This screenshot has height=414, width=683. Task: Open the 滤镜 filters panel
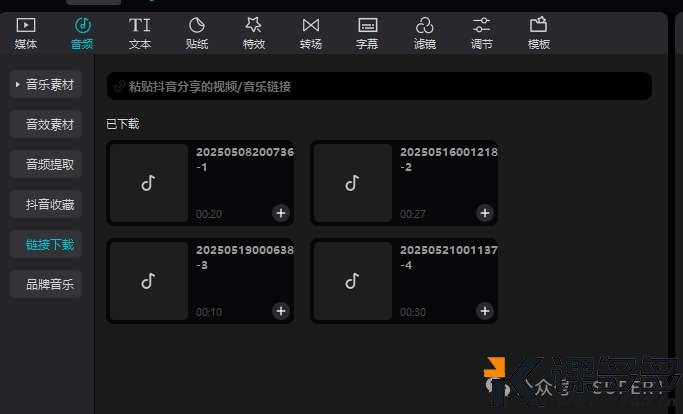(424, 32)
